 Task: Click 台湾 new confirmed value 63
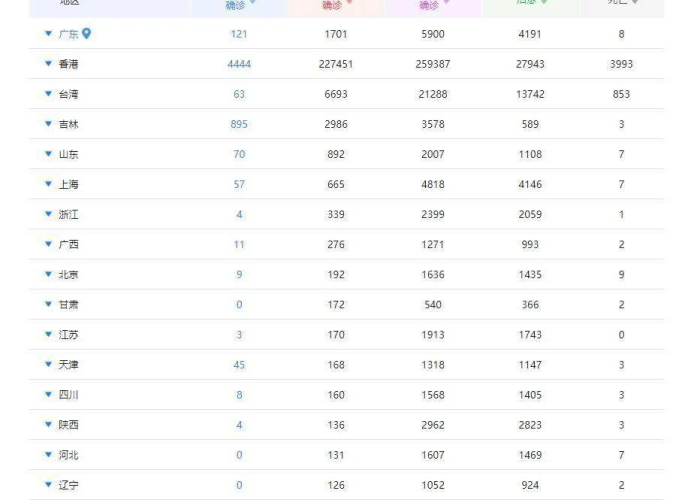pyautogui.click(x=239, y=94)
